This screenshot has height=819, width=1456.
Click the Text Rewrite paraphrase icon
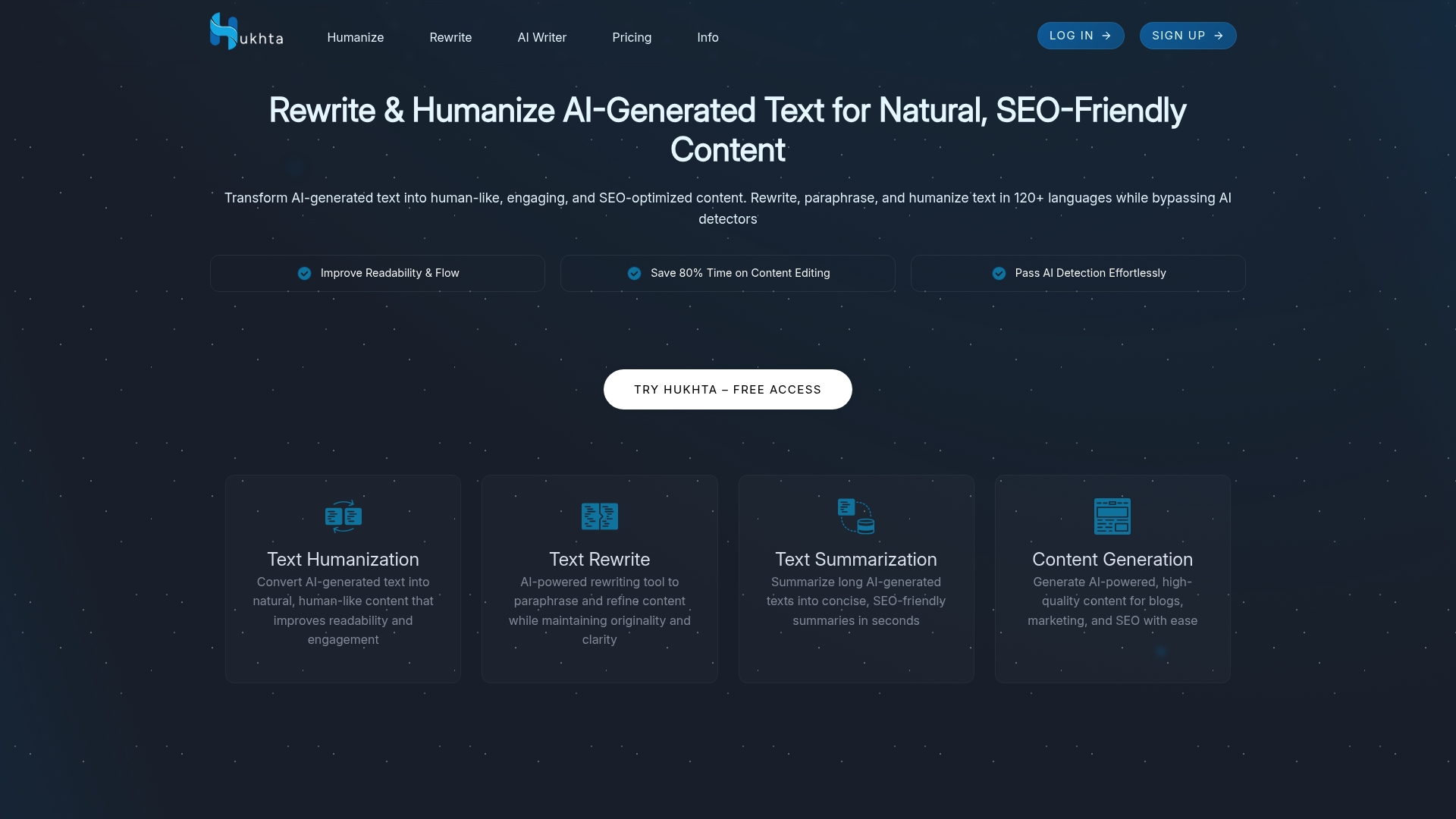[x=599, y=516]
